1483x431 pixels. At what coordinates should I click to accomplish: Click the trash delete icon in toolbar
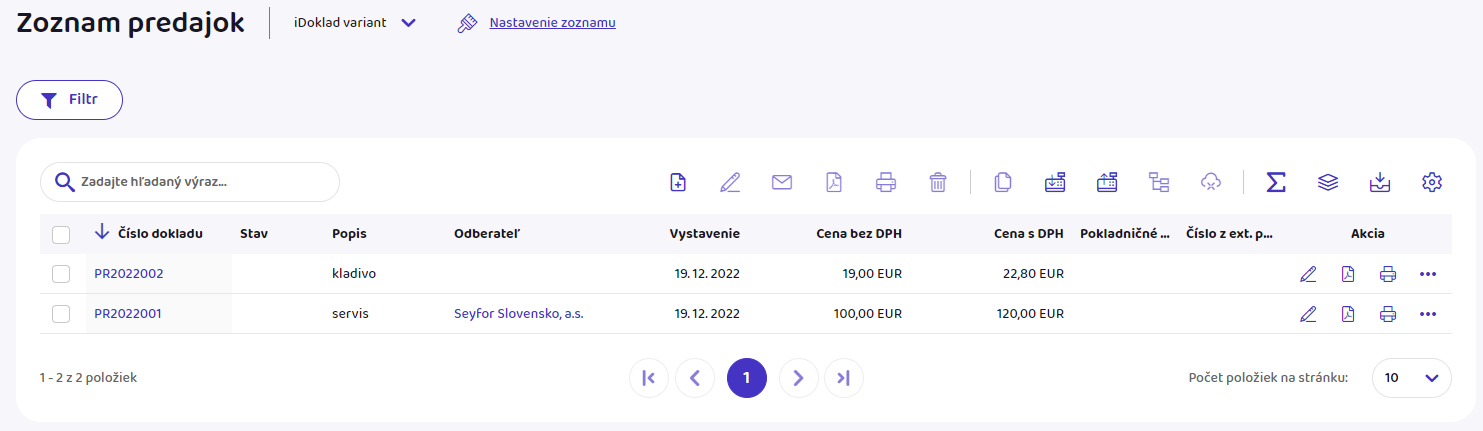click(937, 182)
